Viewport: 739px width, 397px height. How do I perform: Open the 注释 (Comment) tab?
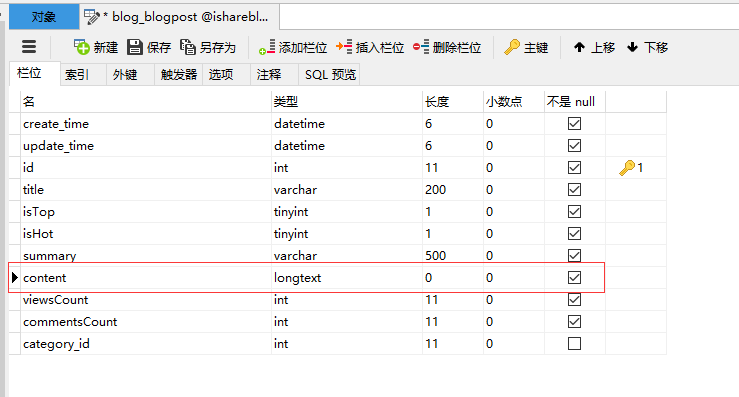[274, 74]
